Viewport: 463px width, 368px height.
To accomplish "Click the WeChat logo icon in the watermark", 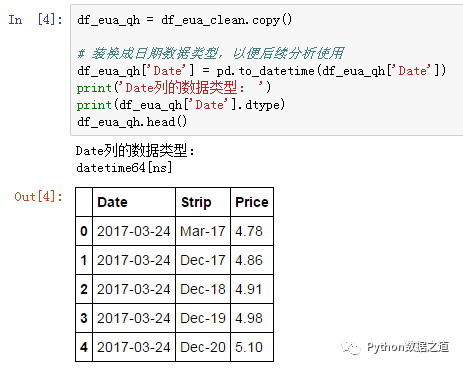I will 351,348.
